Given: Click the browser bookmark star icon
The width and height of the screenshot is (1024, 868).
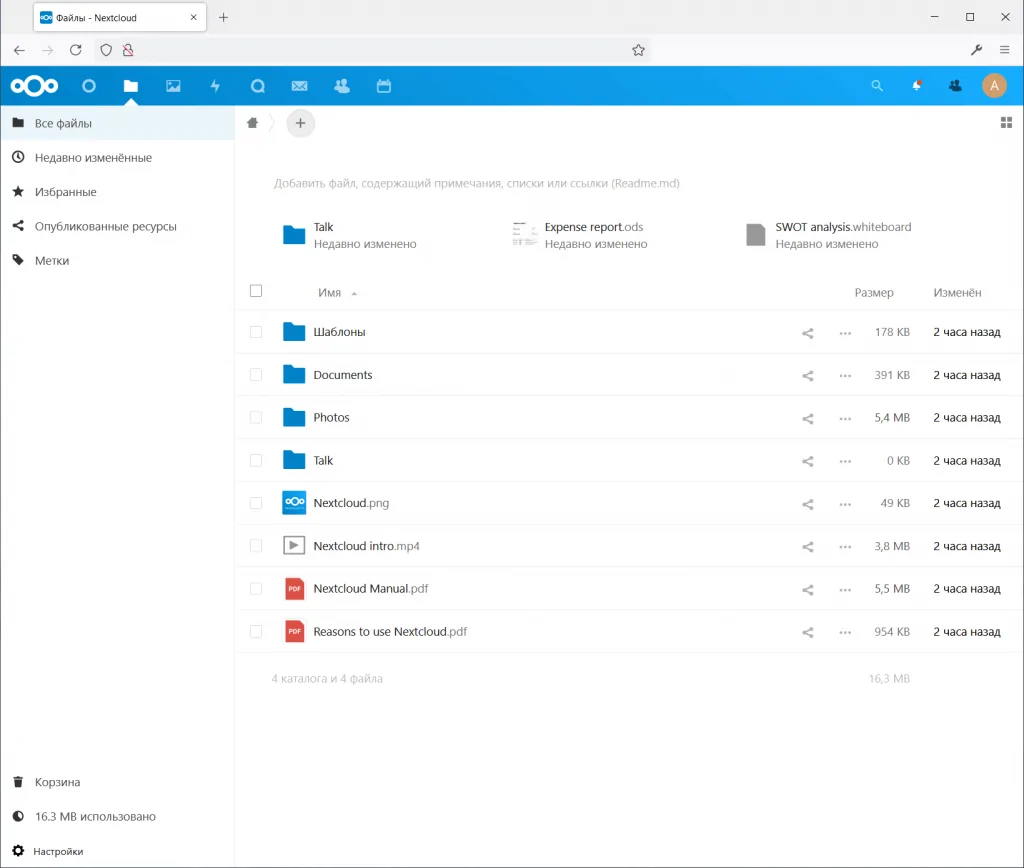Looking at the screenshot, I should coord(638,50).
